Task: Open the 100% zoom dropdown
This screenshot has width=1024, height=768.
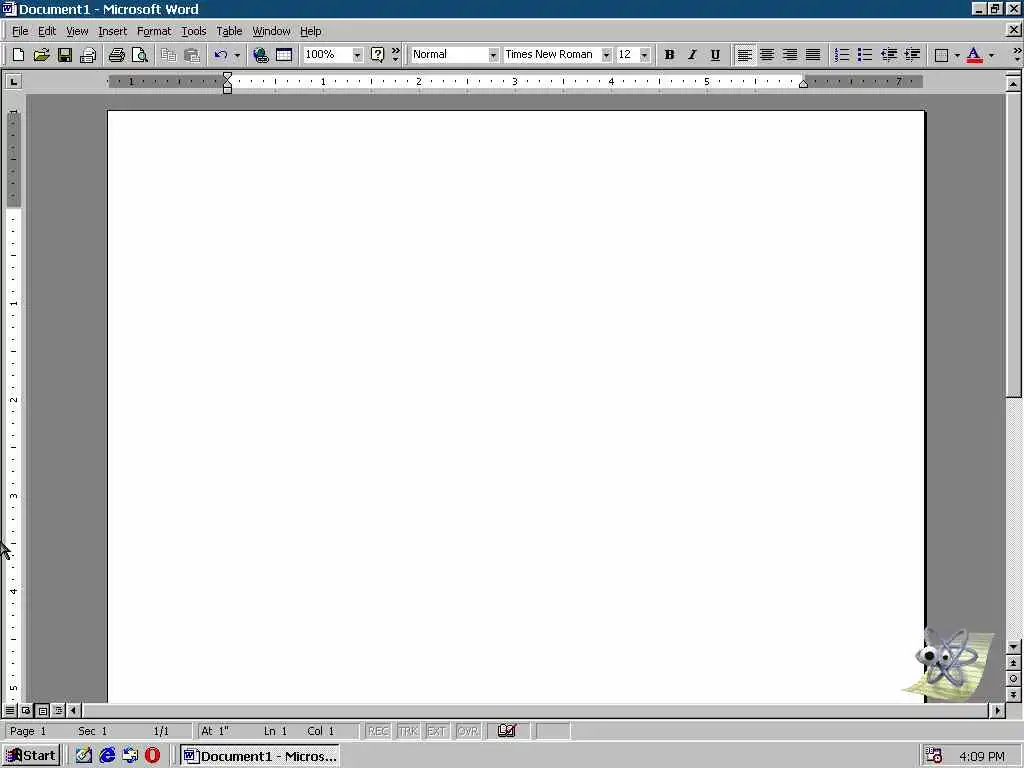Action: 357,55
